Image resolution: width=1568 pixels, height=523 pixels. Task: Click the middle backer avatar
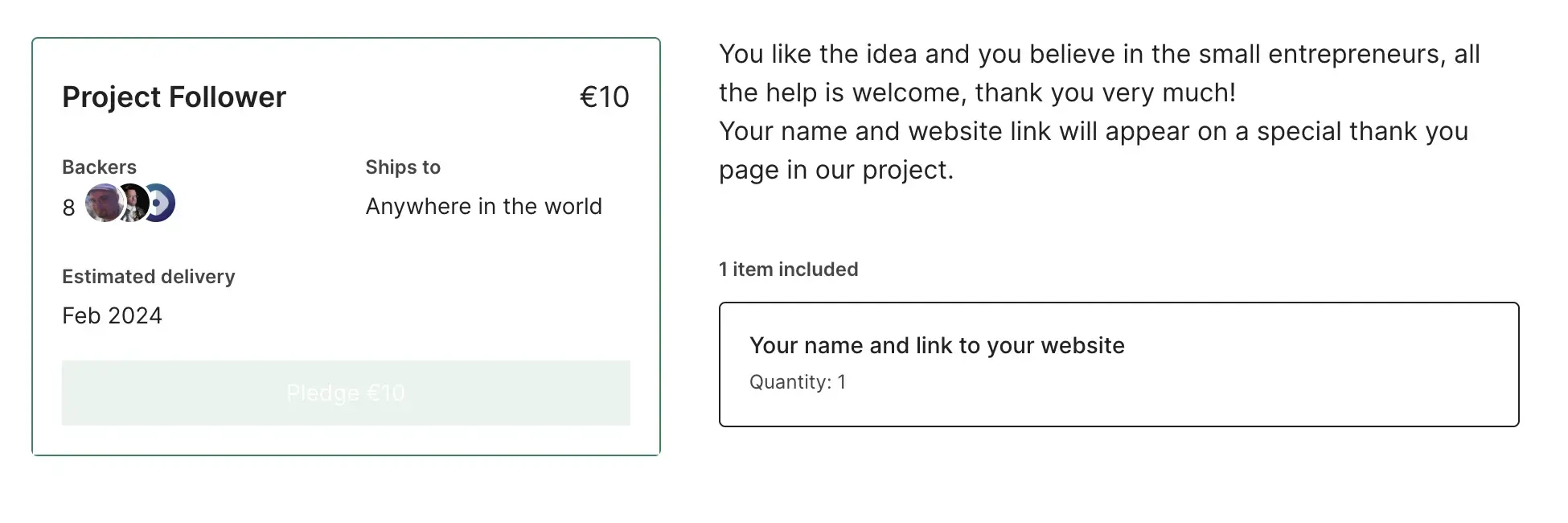coord(133,203)
